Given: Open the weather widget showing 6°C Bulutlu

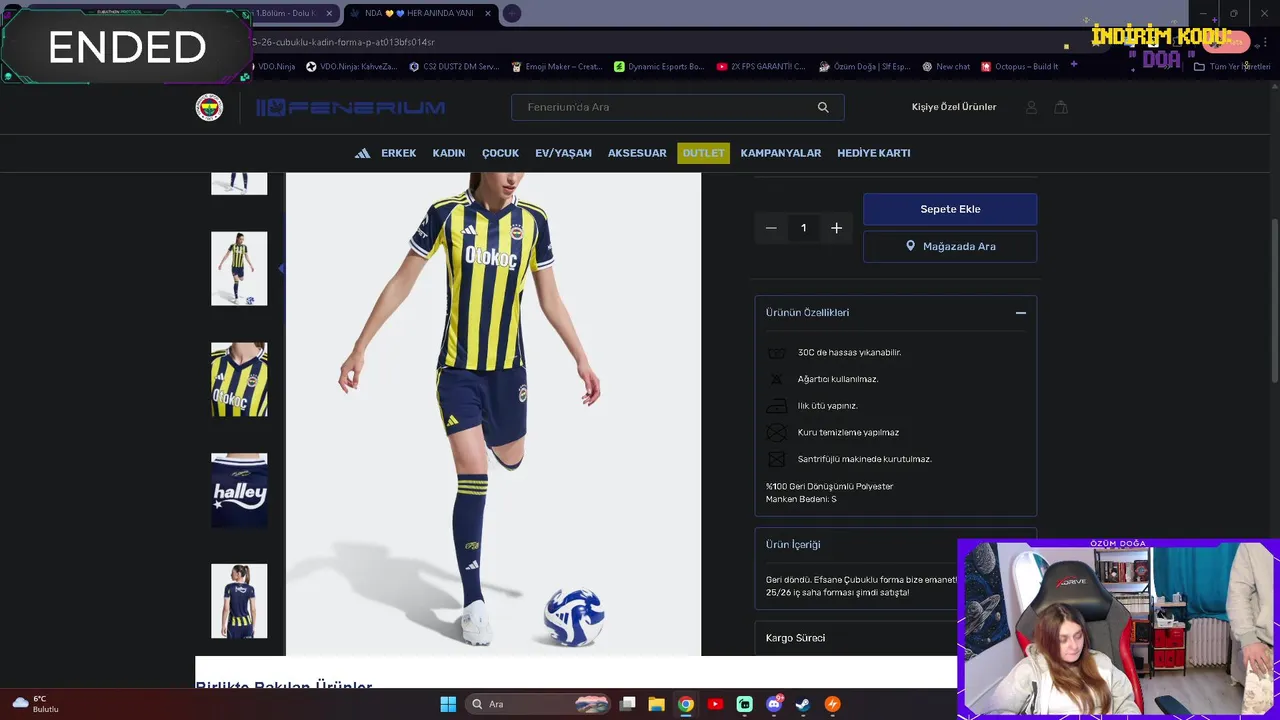Looking at the screenshot, I should coord(36,704).
